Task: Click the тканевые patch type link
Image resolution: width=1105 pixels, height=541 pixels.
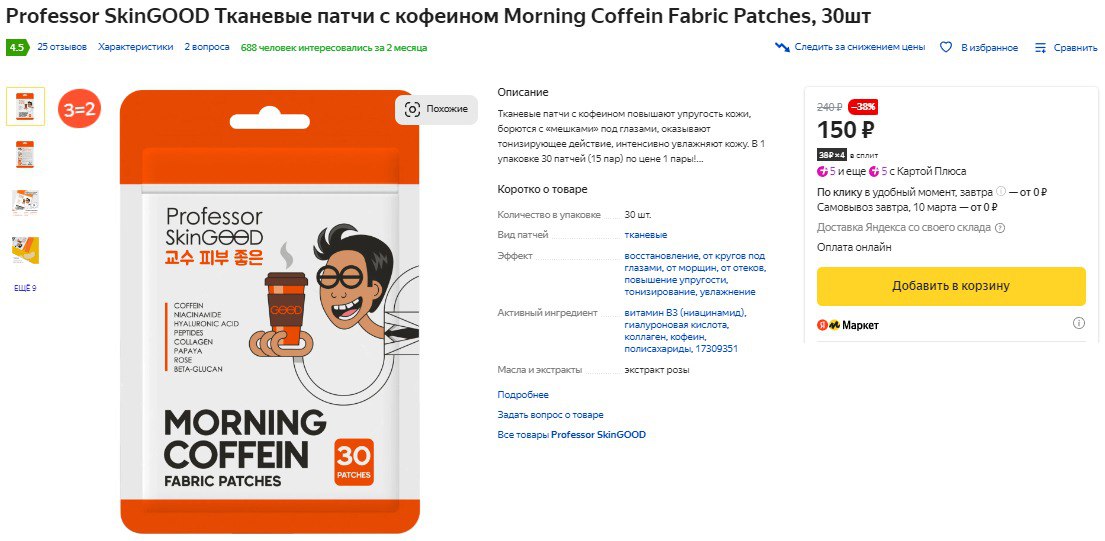Action: point(646,235)
